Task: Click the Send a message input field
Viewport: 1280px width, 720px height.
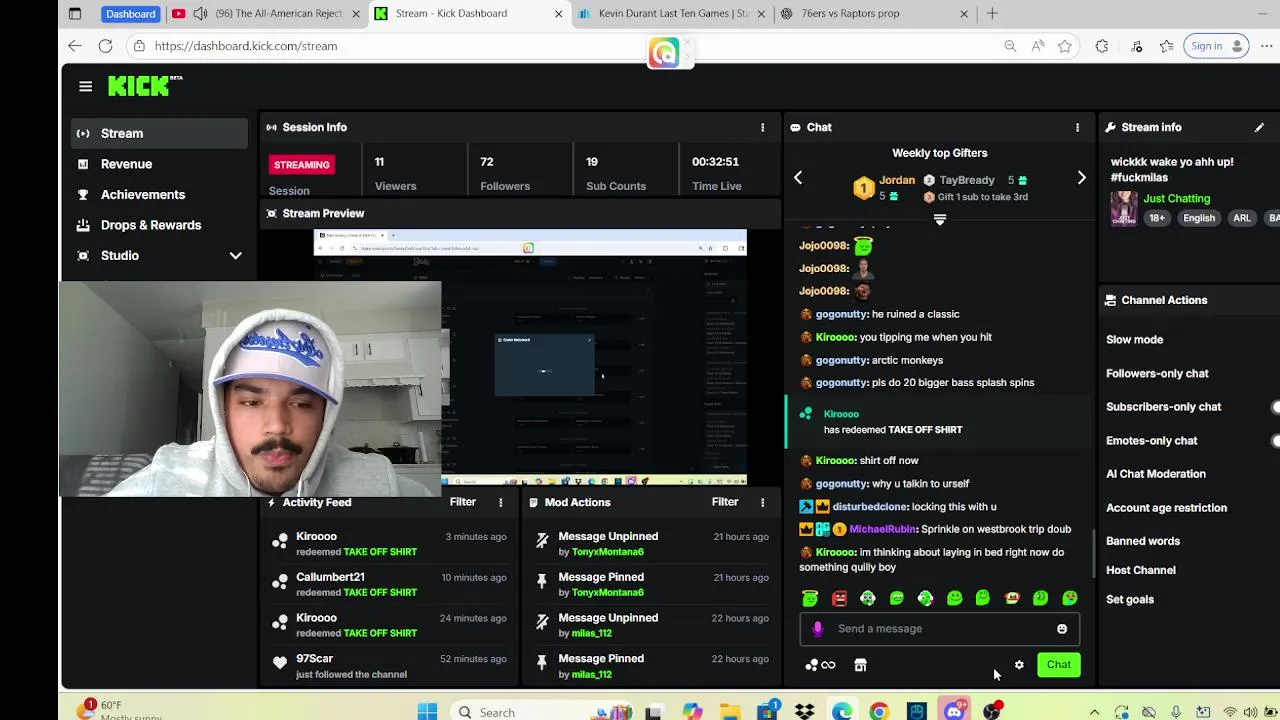Action: [939, 629]
